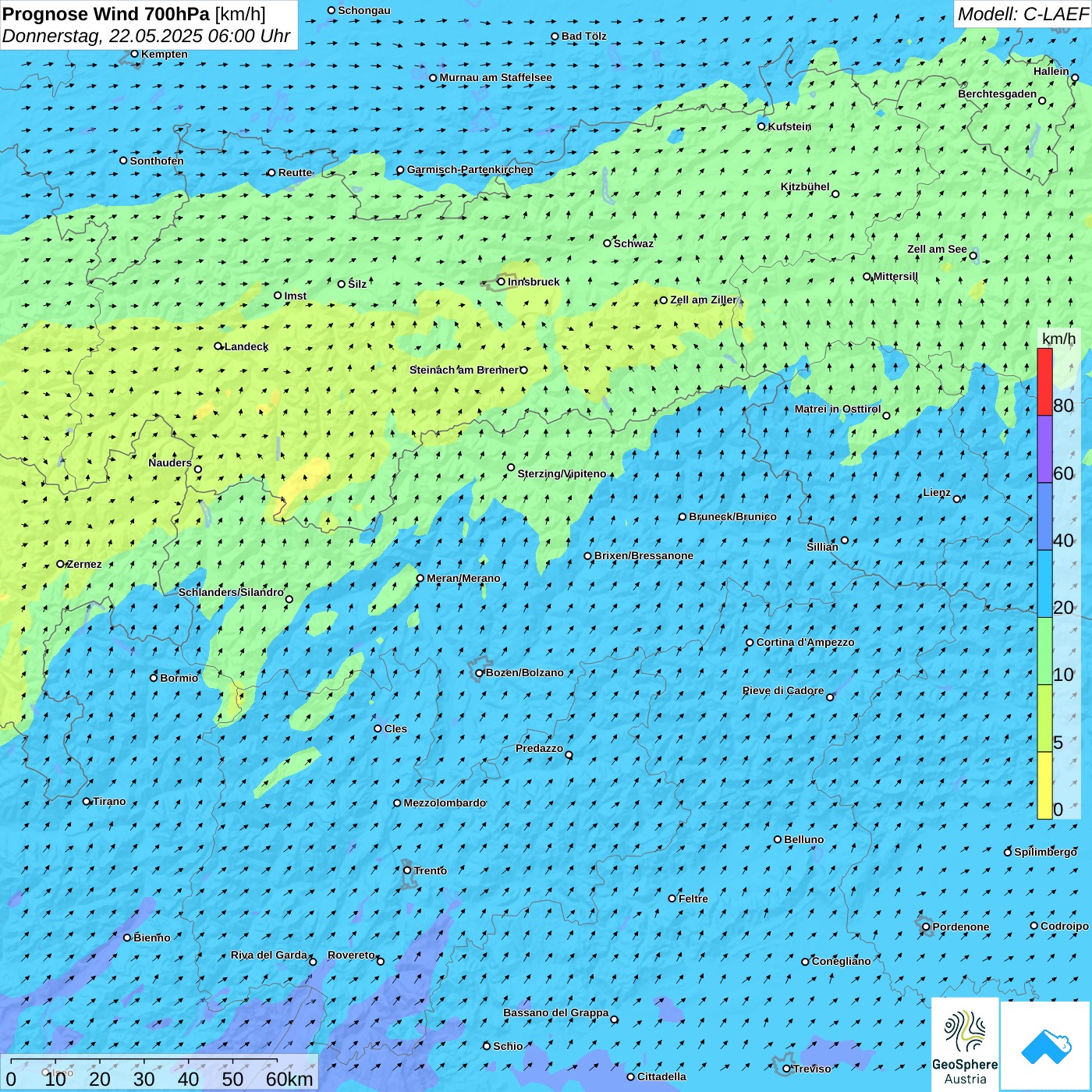Select the Landeck location marker
Viewport: 1092px width, 1092px height.
click(218, 346)
